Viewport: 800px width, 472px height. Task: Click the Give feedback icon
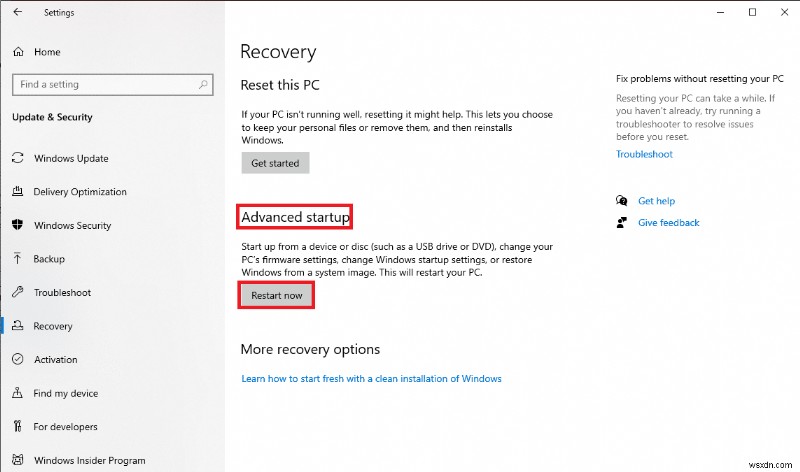coord(622,223)
